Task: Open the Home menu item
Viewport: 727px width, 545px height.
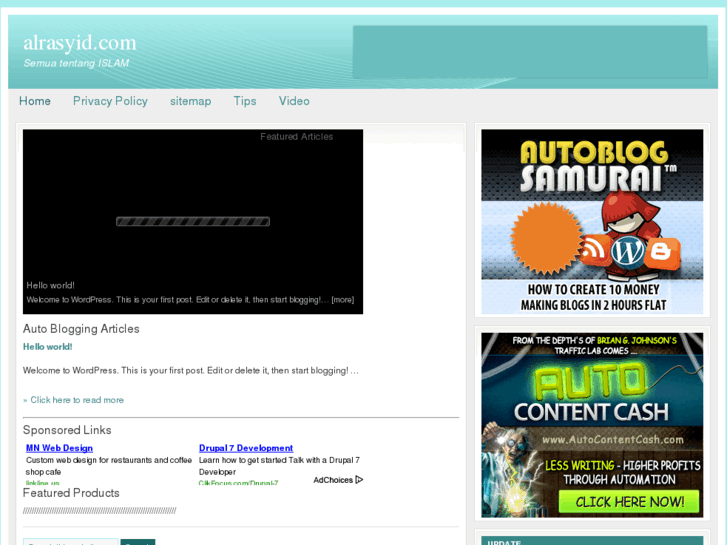Action: [x=35, y=101]
